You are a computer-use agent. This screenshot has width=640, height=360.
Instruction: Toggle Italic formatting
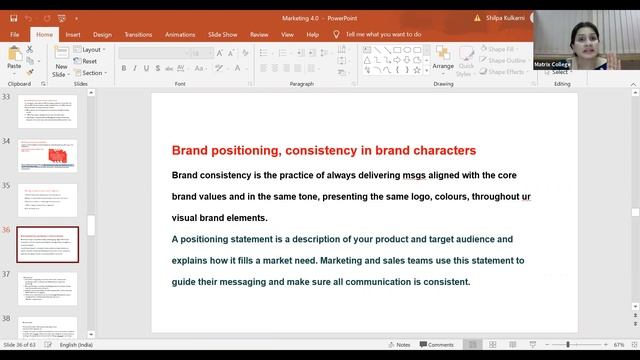(135, 69)
